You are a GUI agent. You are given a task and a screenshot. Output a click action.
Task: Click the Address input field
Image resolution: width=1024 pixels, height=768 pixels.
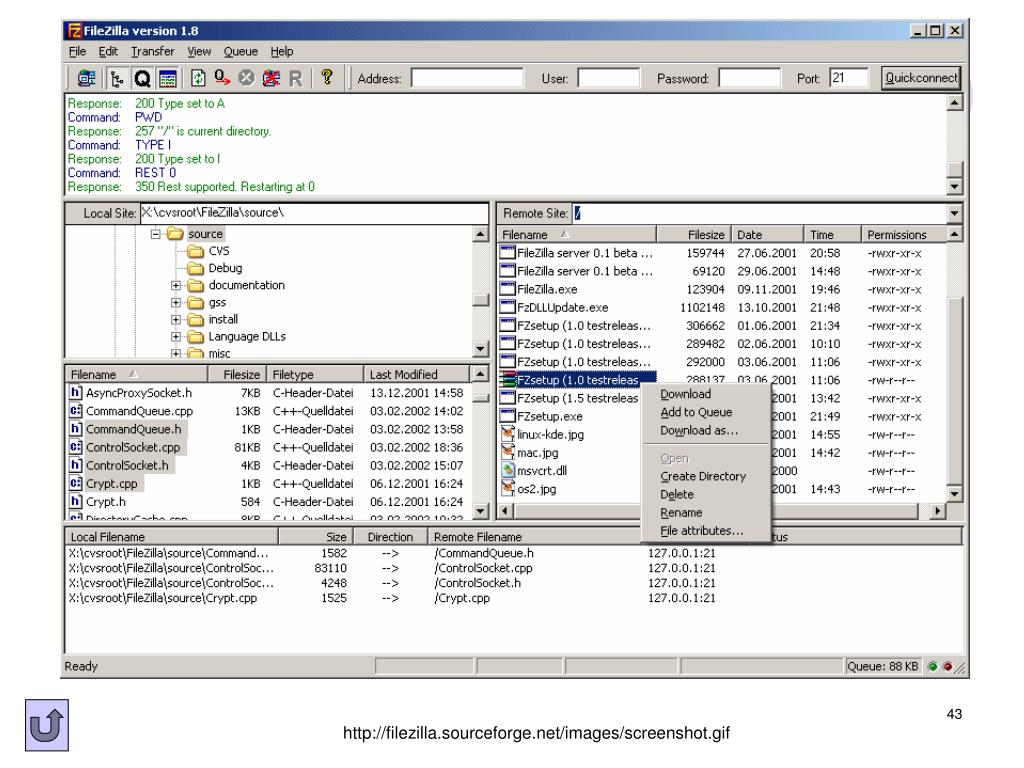click(467, 78)
